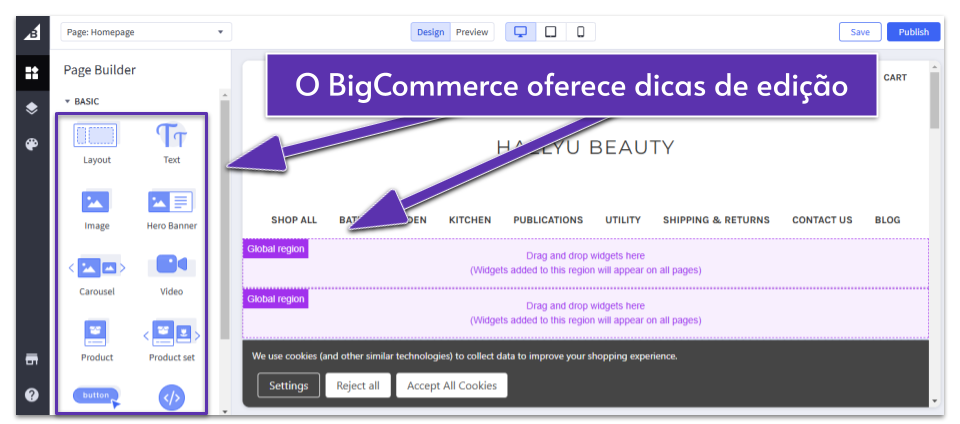Click the widget panel scroll down arrow

coord(225,411)
